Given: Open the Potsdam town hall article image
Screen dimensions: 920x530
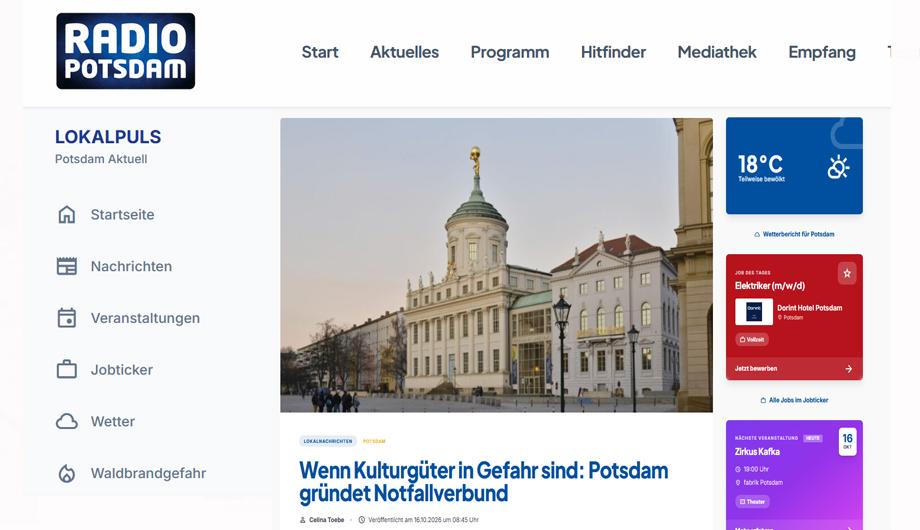Looking at the screenshot, I should coord(496,265).
